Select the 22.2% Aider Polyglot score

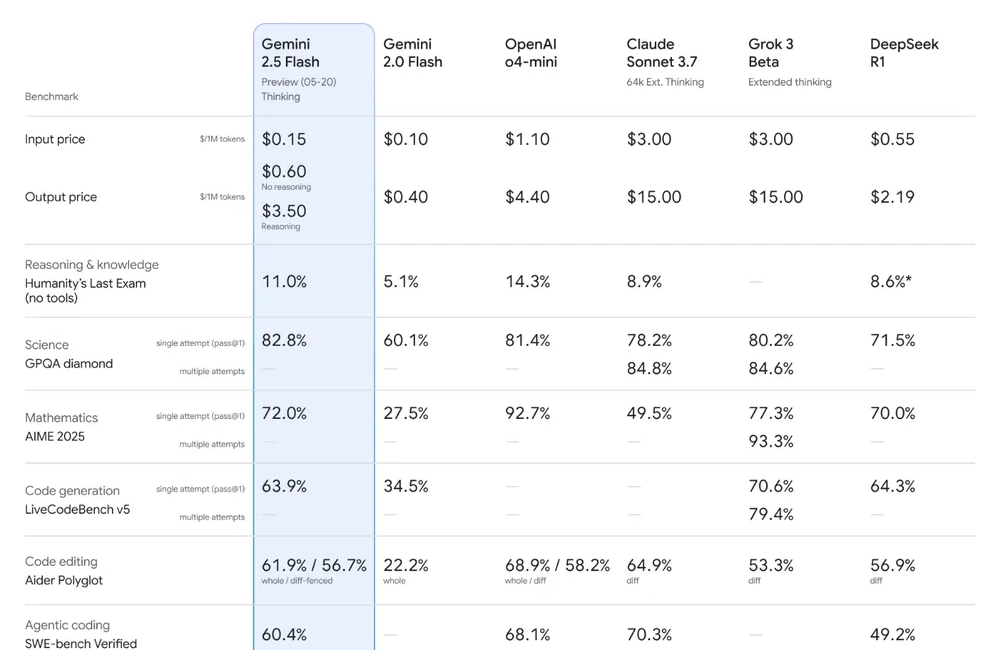pos(406,565)
